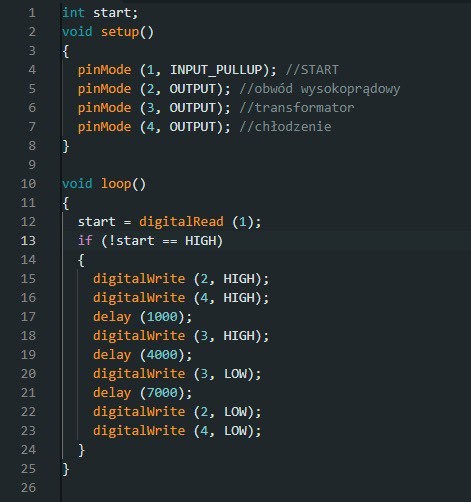Click the setup function name

(120, 32)
